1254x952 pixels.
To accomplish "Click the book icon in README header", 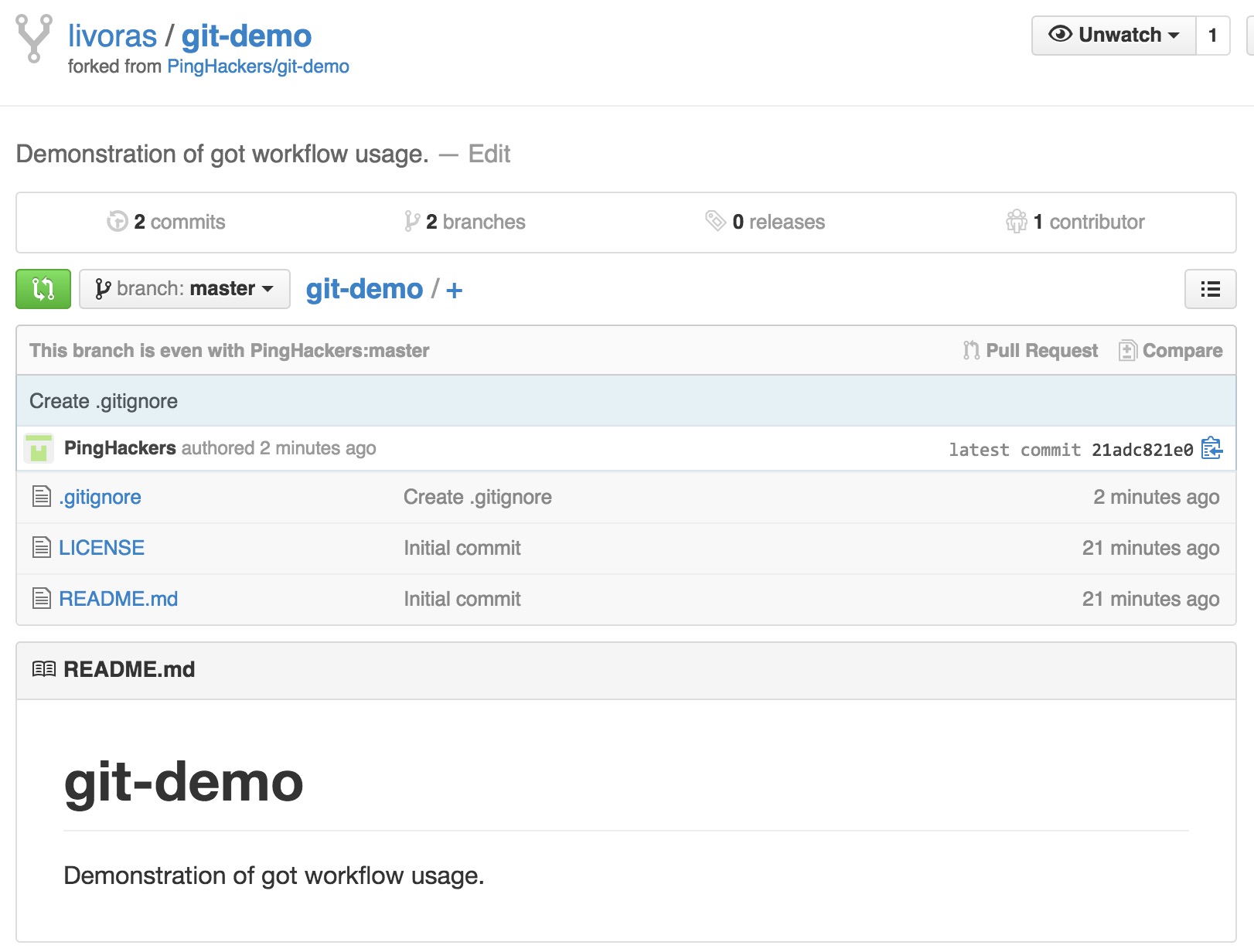I will pyautogui.click(x=44, y=669).
